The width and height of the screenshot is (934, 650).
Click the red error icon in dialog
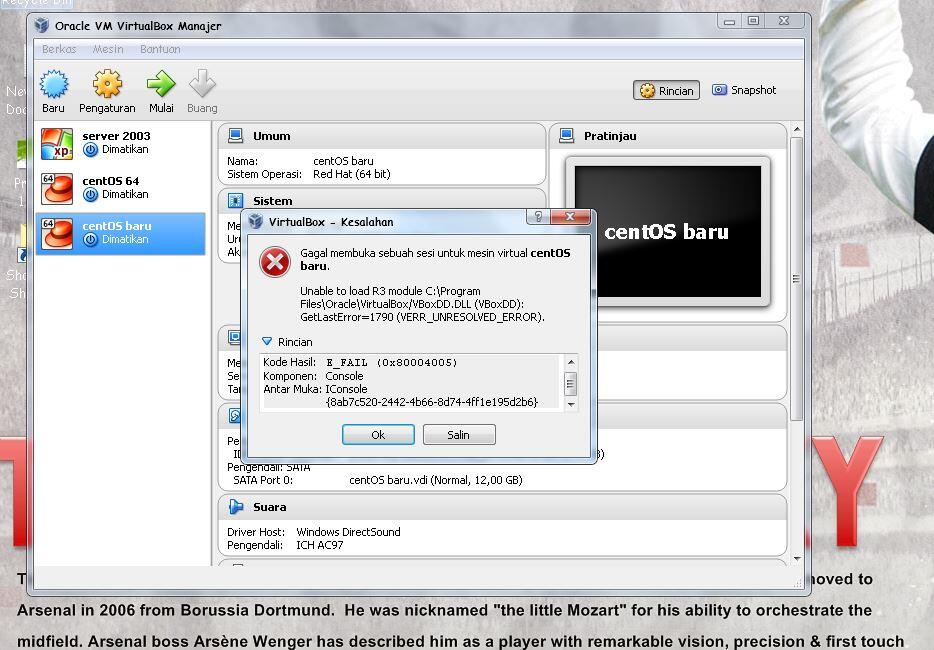tap(275, 262)
